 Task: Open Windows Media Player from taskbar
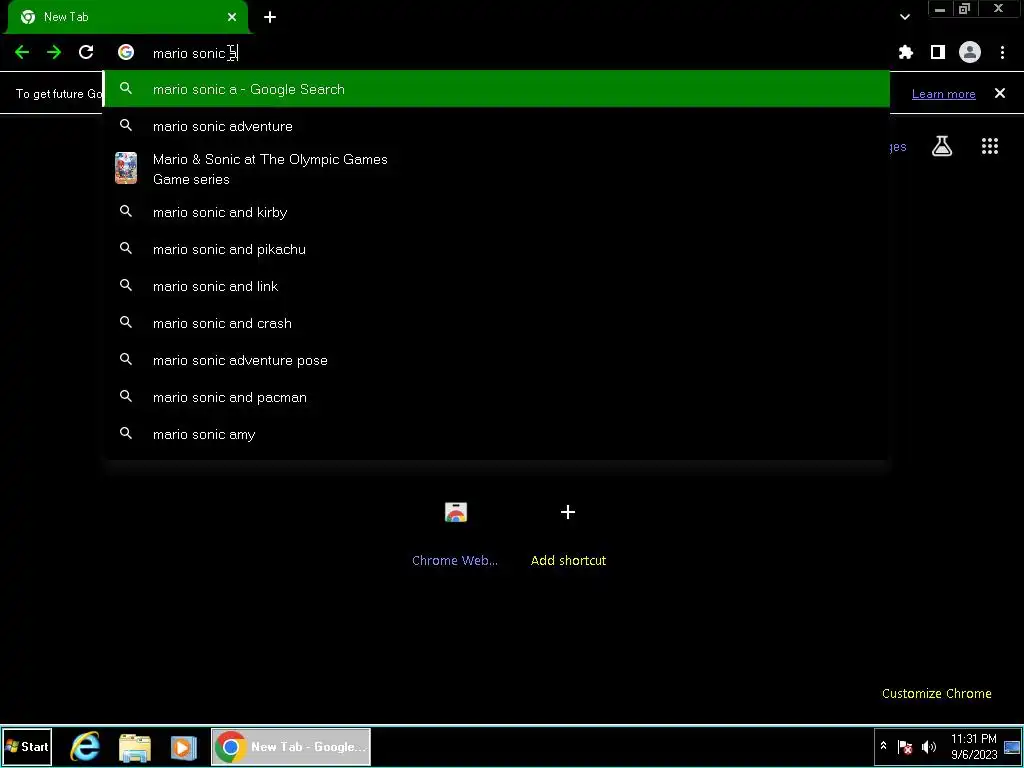184,747
